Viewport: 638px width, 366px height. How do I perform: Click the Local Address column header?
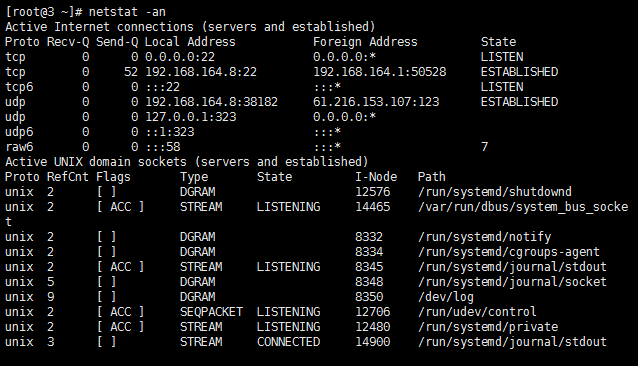point(190,42)
